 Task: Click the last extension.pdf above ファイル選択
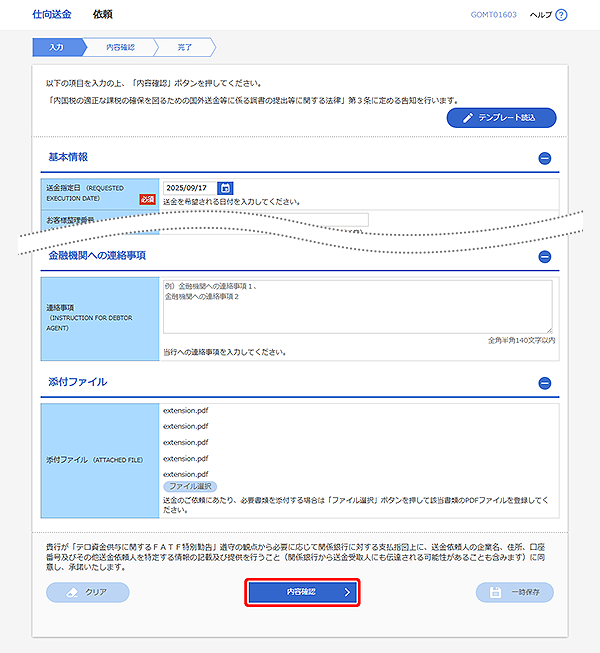(186, 474)
